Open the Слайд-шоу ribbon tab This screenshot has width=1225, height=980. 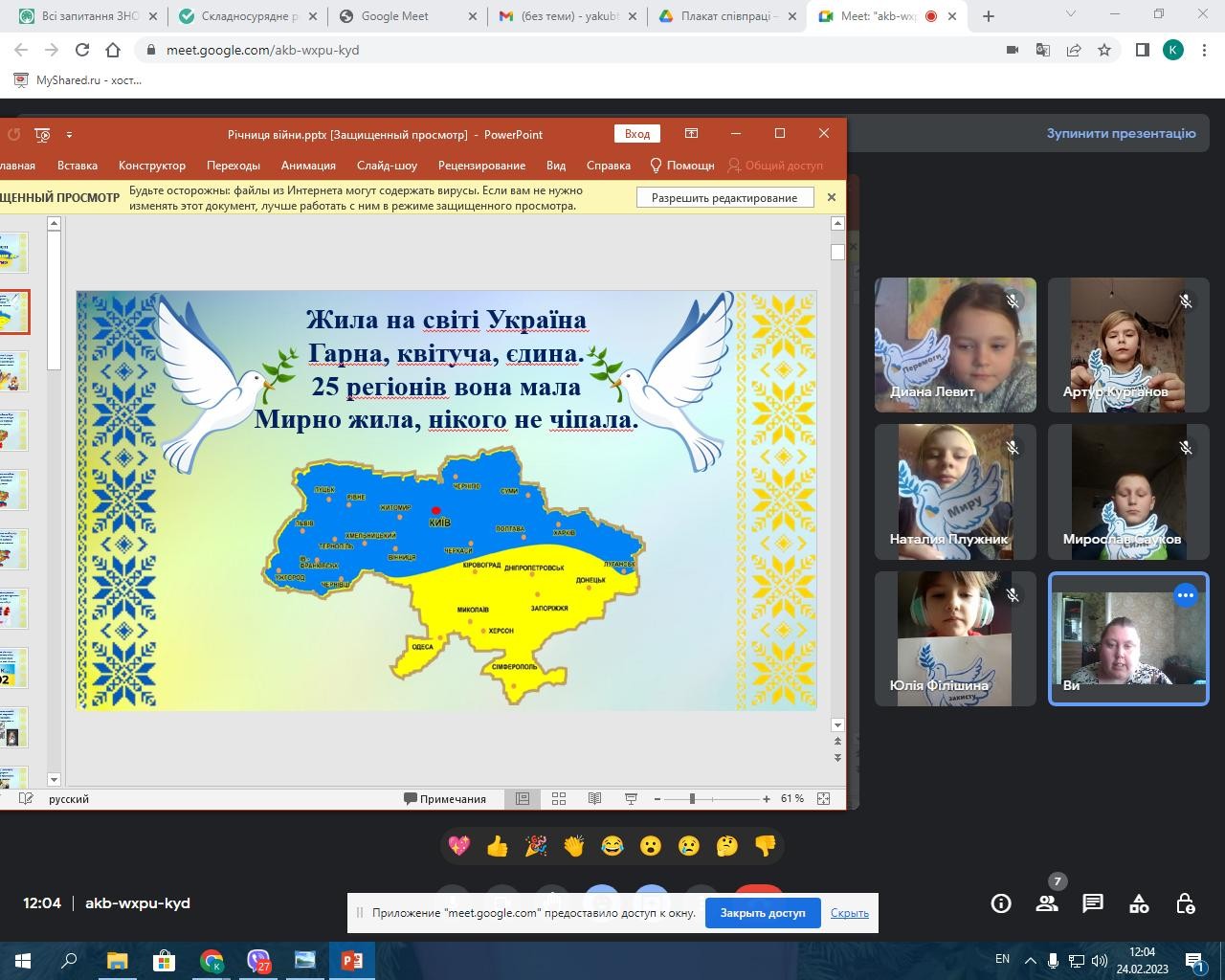click(x=387, y=165)
